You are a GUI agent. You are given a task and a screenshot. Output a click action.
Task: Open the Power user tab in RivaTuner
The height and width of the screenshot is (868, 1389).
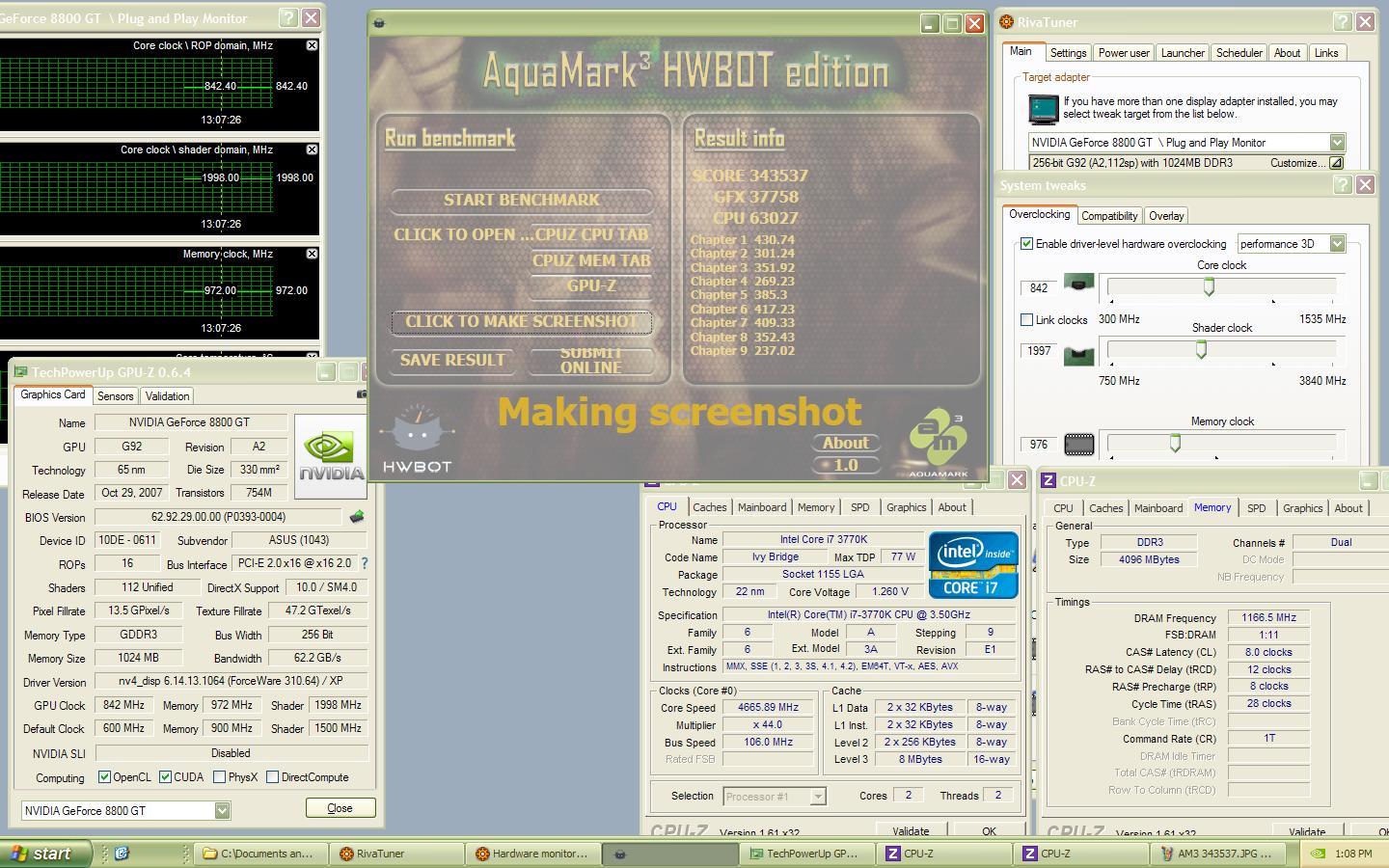pos(1124,53)
